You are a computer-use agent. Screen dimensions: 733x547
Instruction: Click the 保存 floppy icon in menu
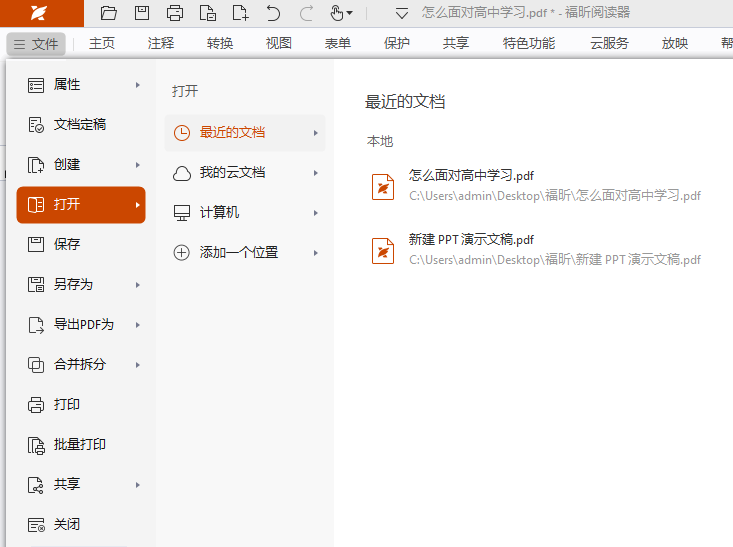click(x=36, y=245)
